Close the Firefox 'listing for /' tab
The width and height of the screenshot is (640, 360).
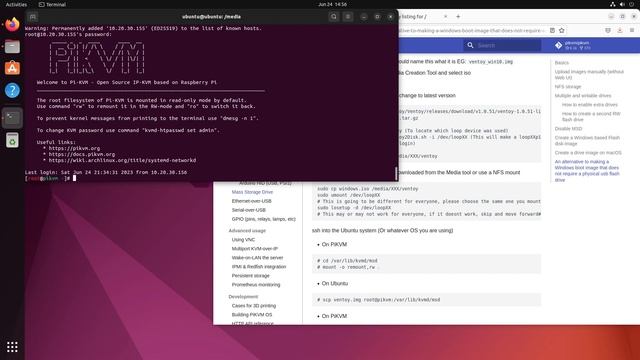445,16
